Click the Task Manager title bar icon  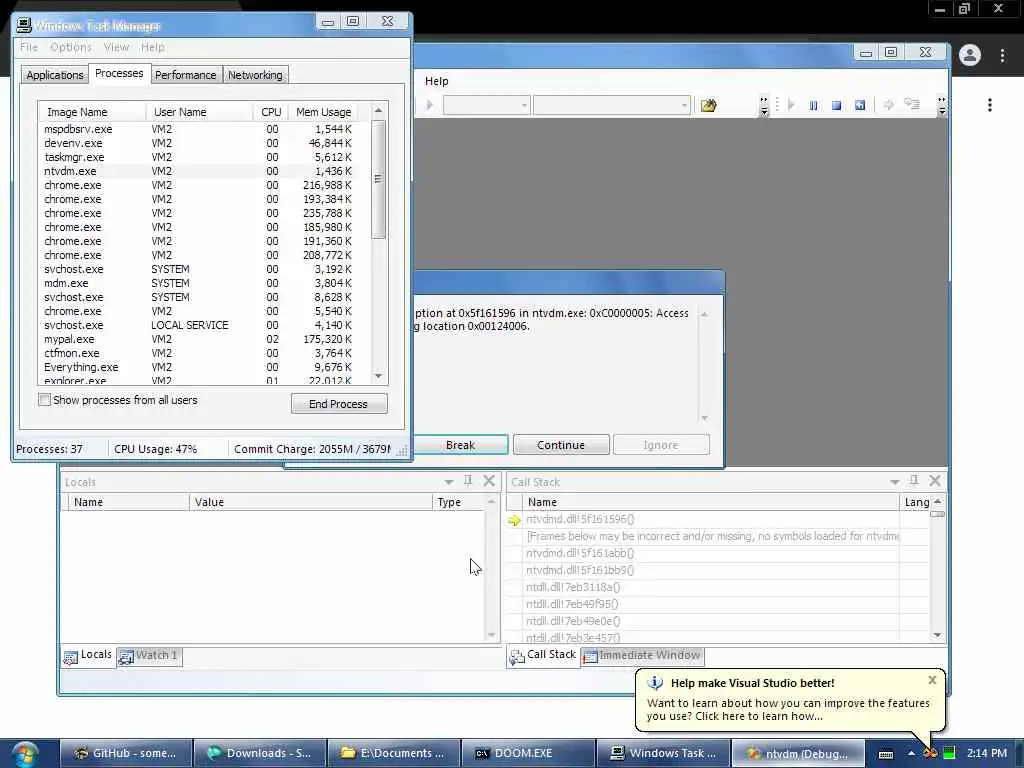coord(24,25)
